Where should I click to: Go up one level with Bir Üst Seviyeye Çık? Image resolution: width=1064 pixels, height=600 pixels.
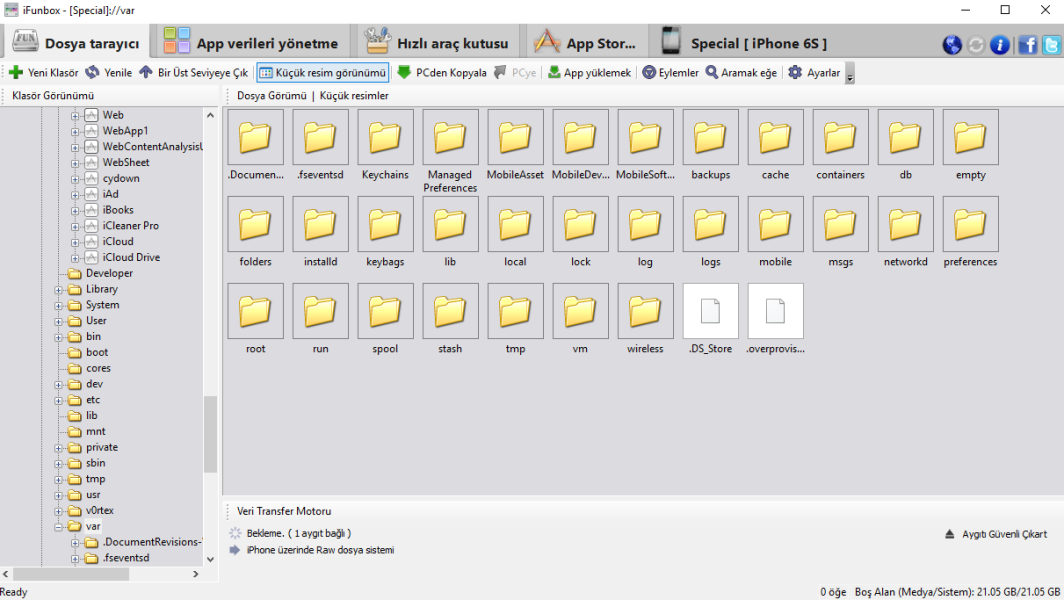click(146, 73)
